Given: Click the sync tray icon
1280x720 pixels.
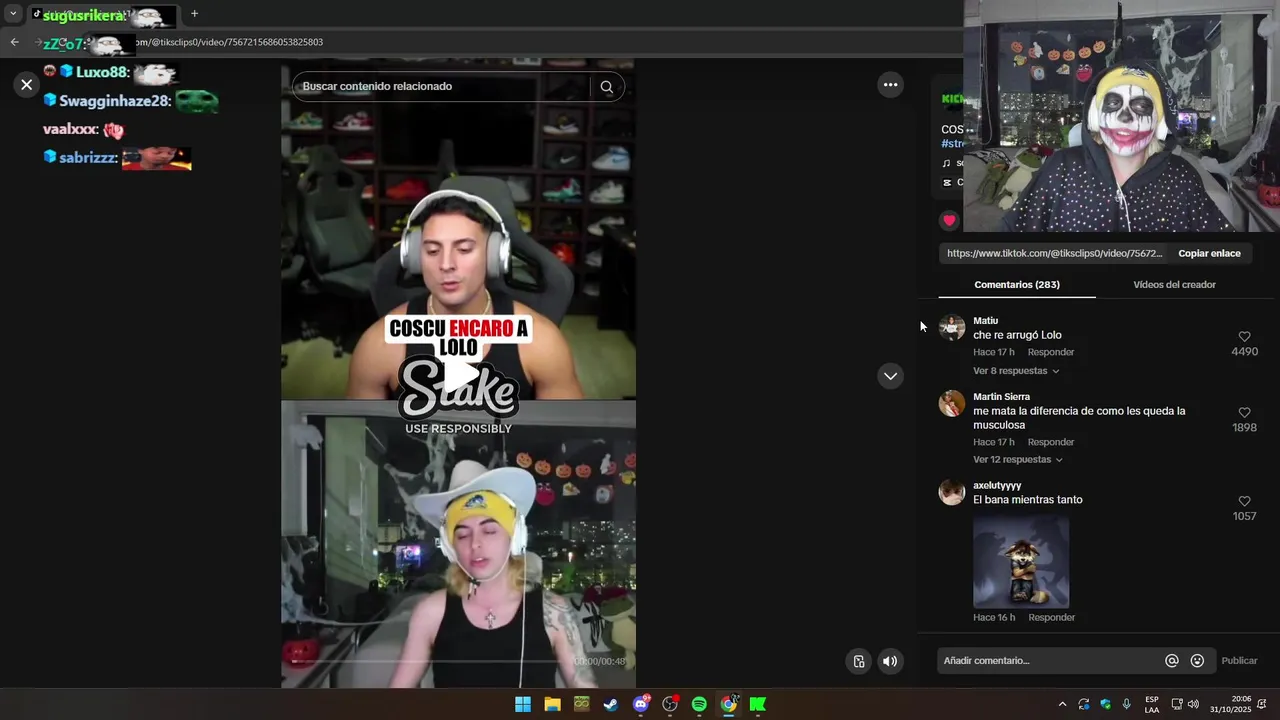Looking at the screenshot, I should (1083, 704).
